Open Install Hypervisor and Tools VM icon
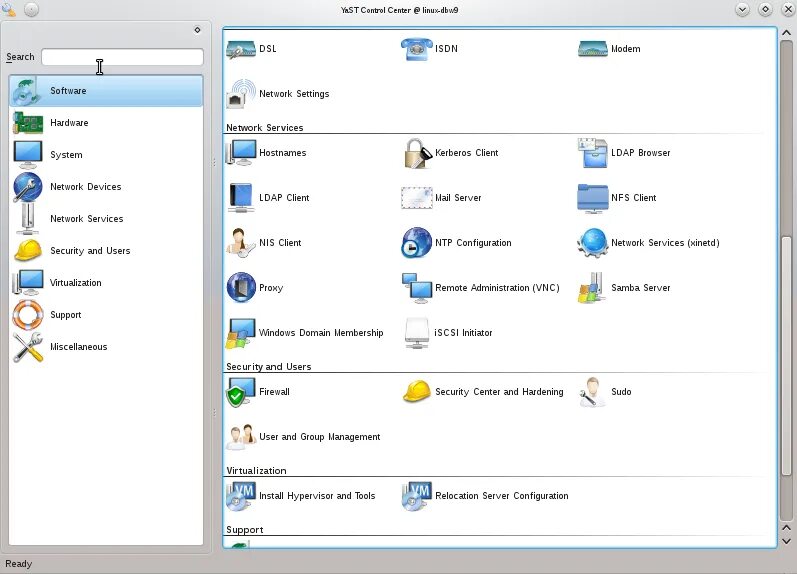Image resolution: width=797 pixels, height=574 pixels. click(240, 496)
